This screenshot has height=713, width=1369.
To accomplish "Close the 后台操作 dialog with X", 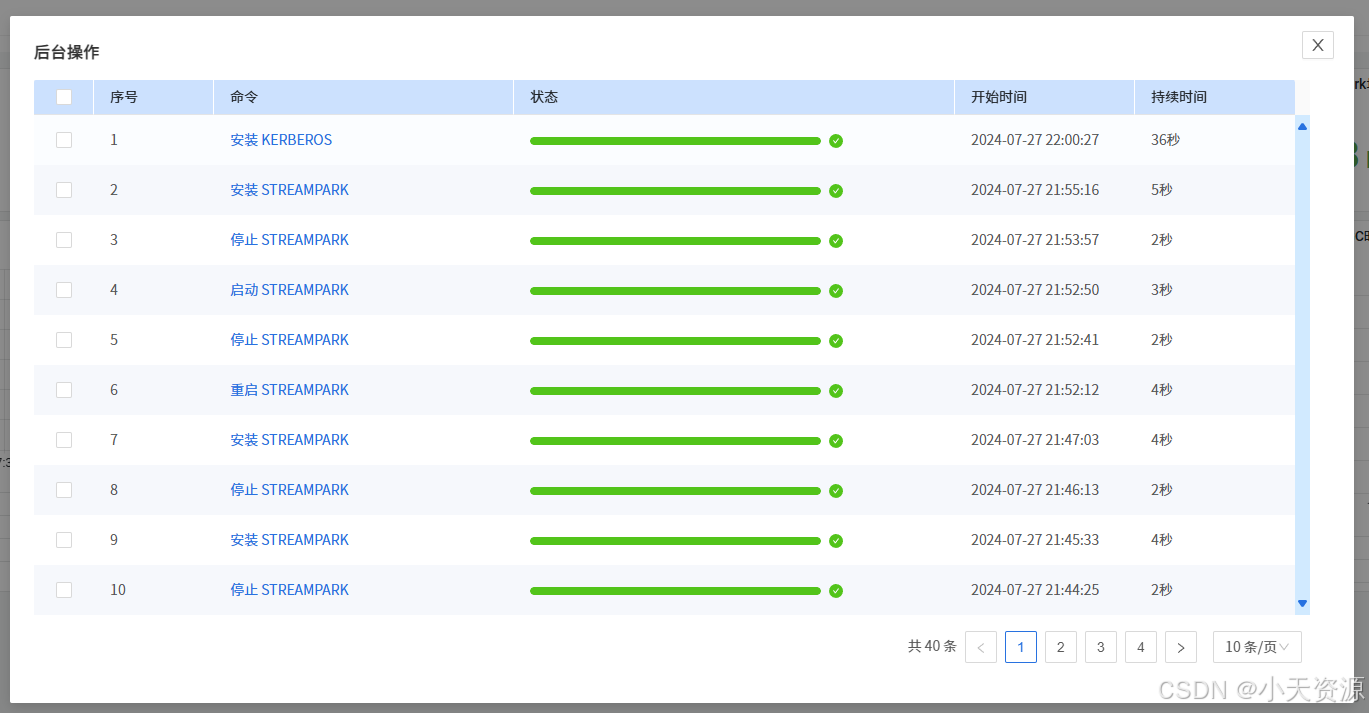I will click(x=1317, y=45).
